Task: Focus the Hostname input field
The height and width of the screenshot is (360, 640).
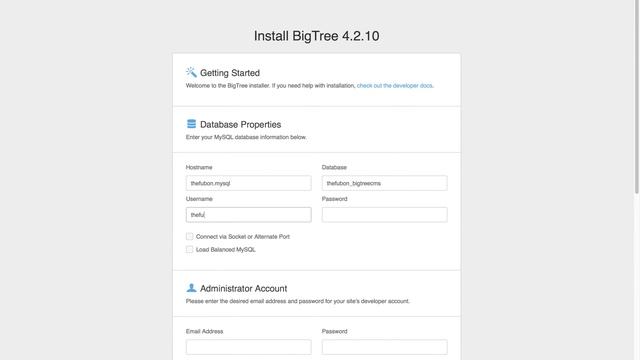Action: [x=249, y=183]
